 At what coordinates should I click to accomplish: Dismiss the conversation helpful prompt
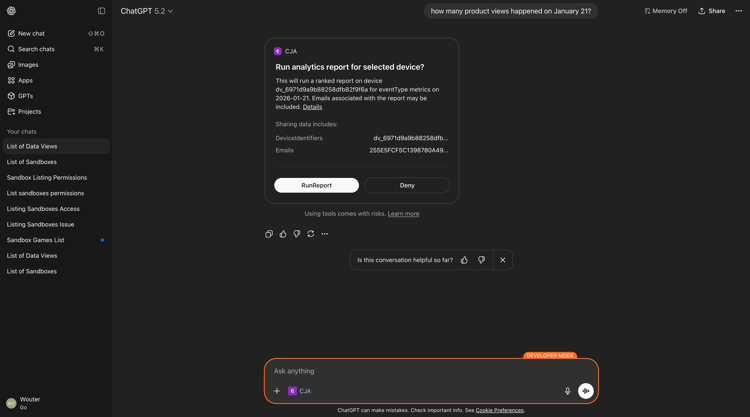(x=503, y=260)
